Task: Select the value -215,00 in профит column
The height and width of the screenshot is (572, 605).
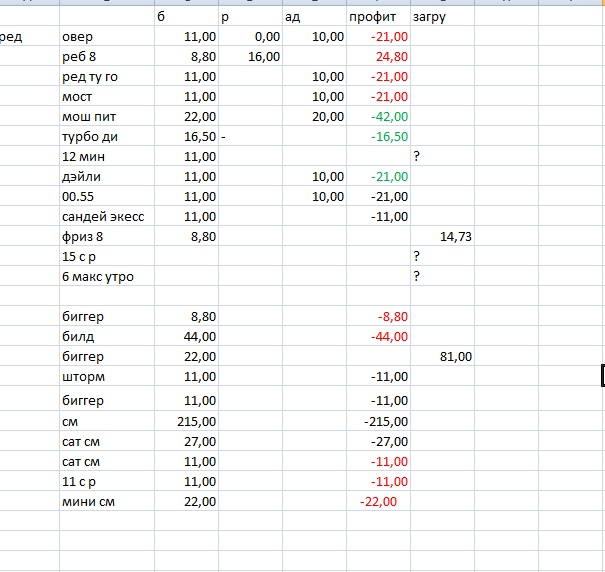Action: pyautogui.click(x=386, y=421)
